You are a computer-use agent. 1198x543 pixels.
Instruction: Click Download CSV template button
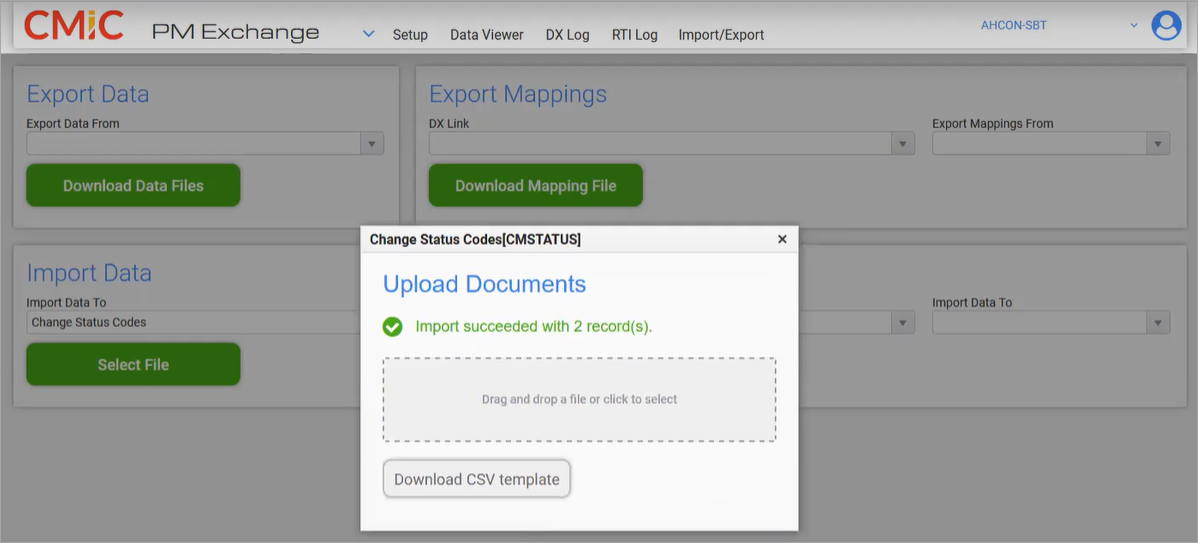coord(477,479)
